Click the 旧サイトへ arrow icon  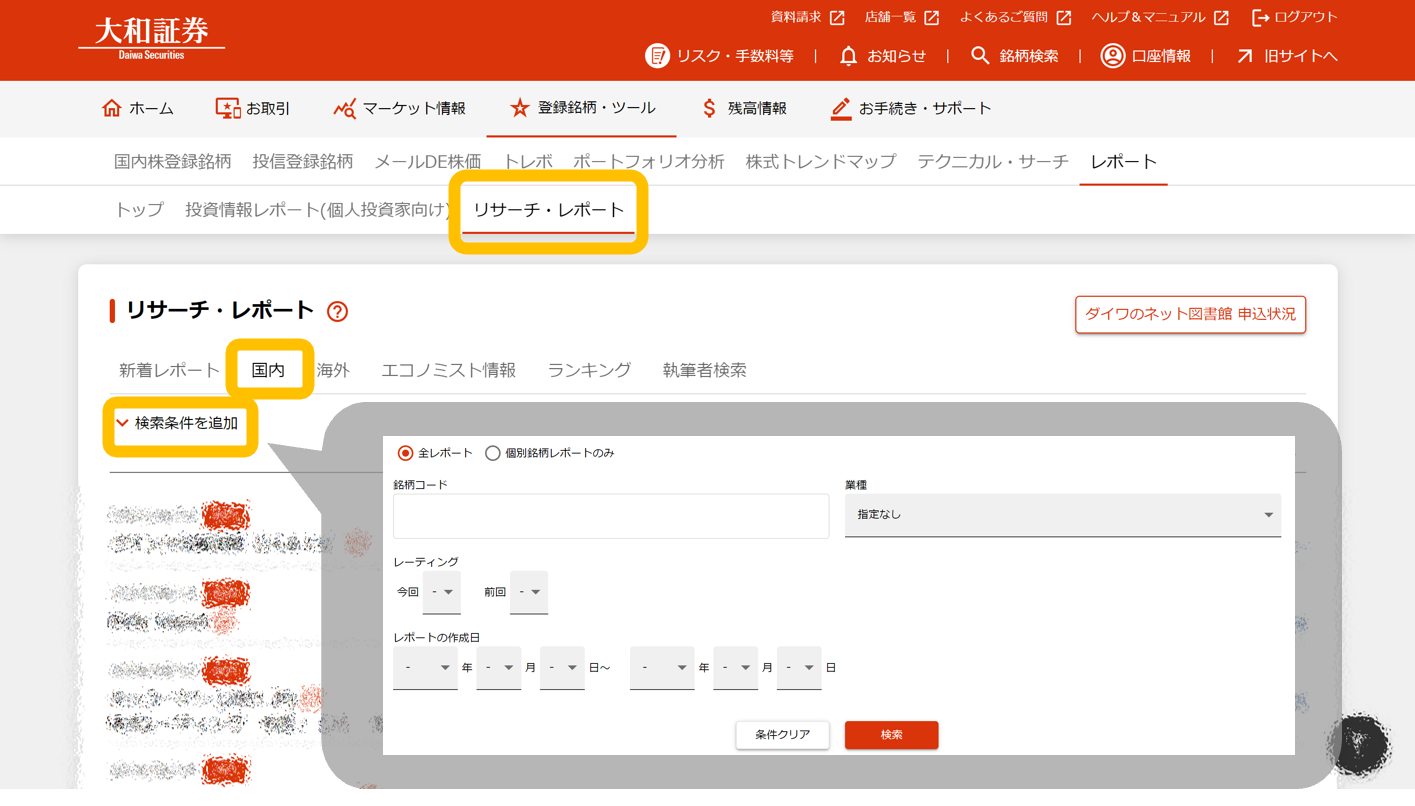(x=1245, y=56)
